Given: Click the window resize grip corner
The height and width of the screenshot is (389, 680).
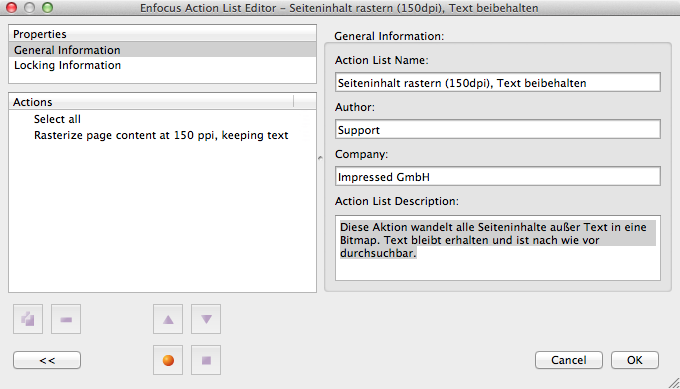Looking at the screenshot, I should pos(674,383).
